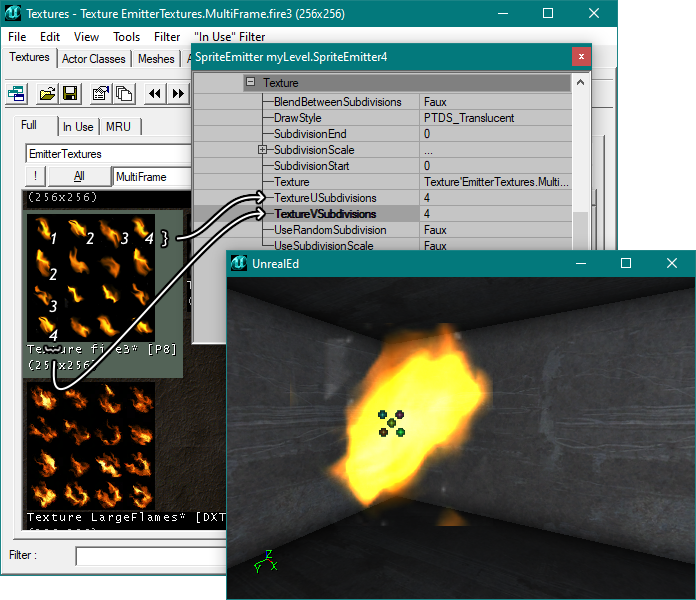Select the MRU tab
696x600 pixels.
coord(119,127)
